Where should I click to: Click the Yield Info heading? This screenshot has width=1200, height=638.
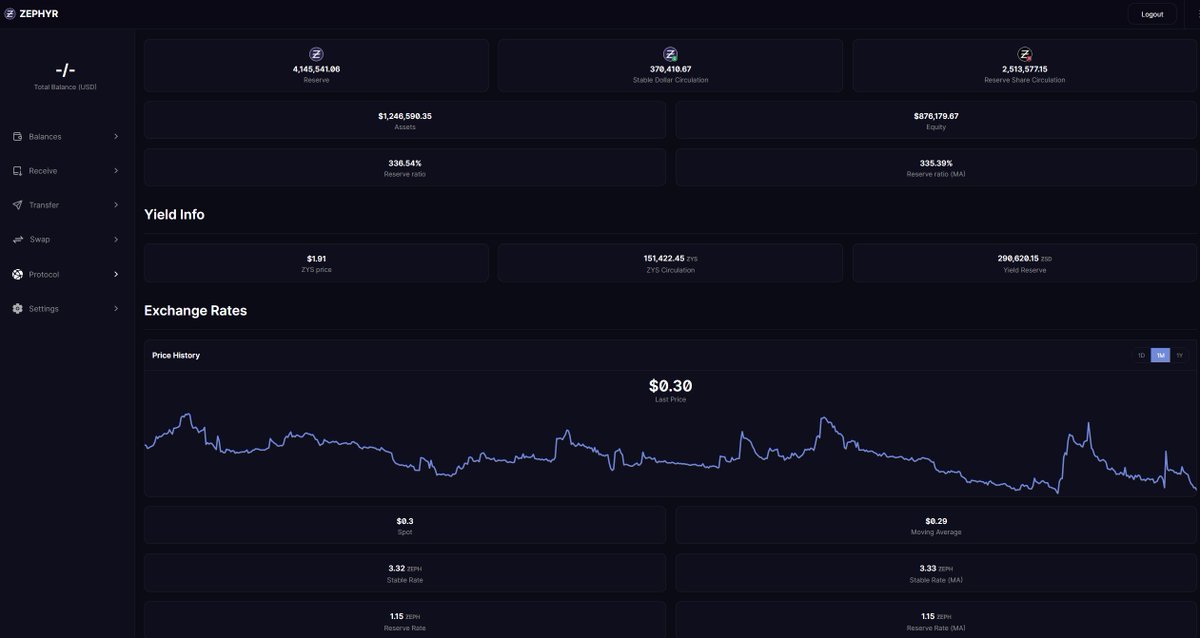click(x=174, y=214)
